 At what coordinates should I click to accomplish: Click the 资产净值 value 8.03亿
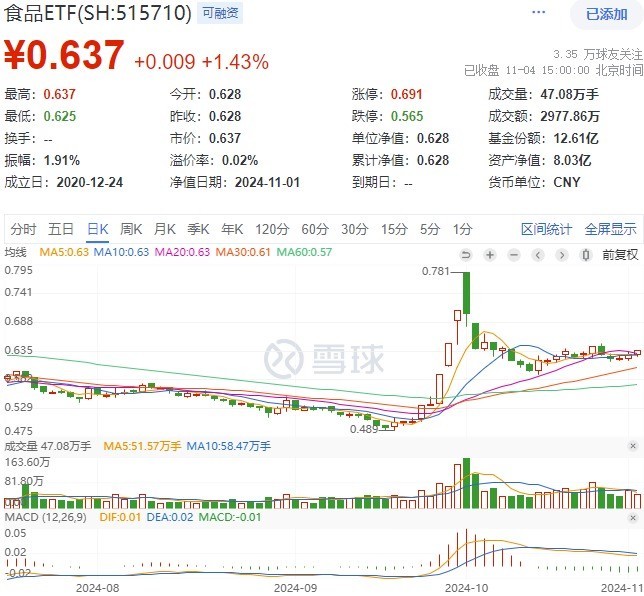(572, 160)
